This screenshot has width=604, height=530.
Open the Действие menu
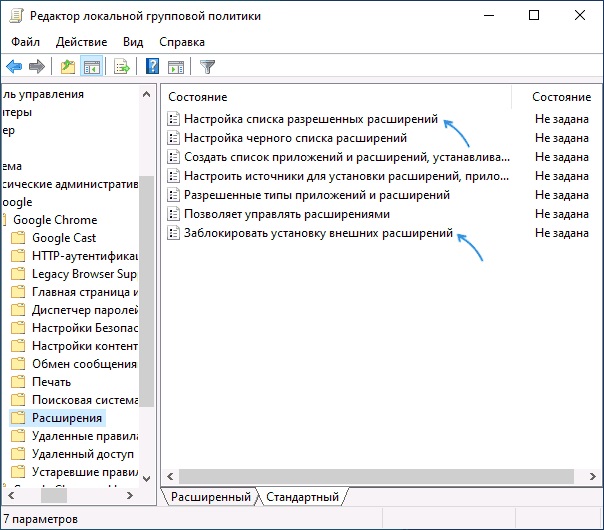point(82,42)
